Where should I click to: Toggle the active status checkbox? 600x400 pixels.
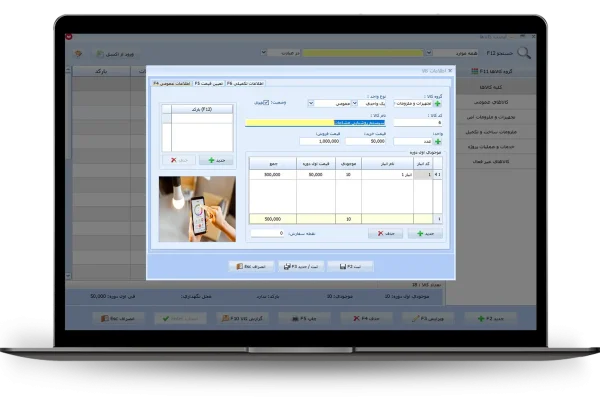click(x=267, y=102)
